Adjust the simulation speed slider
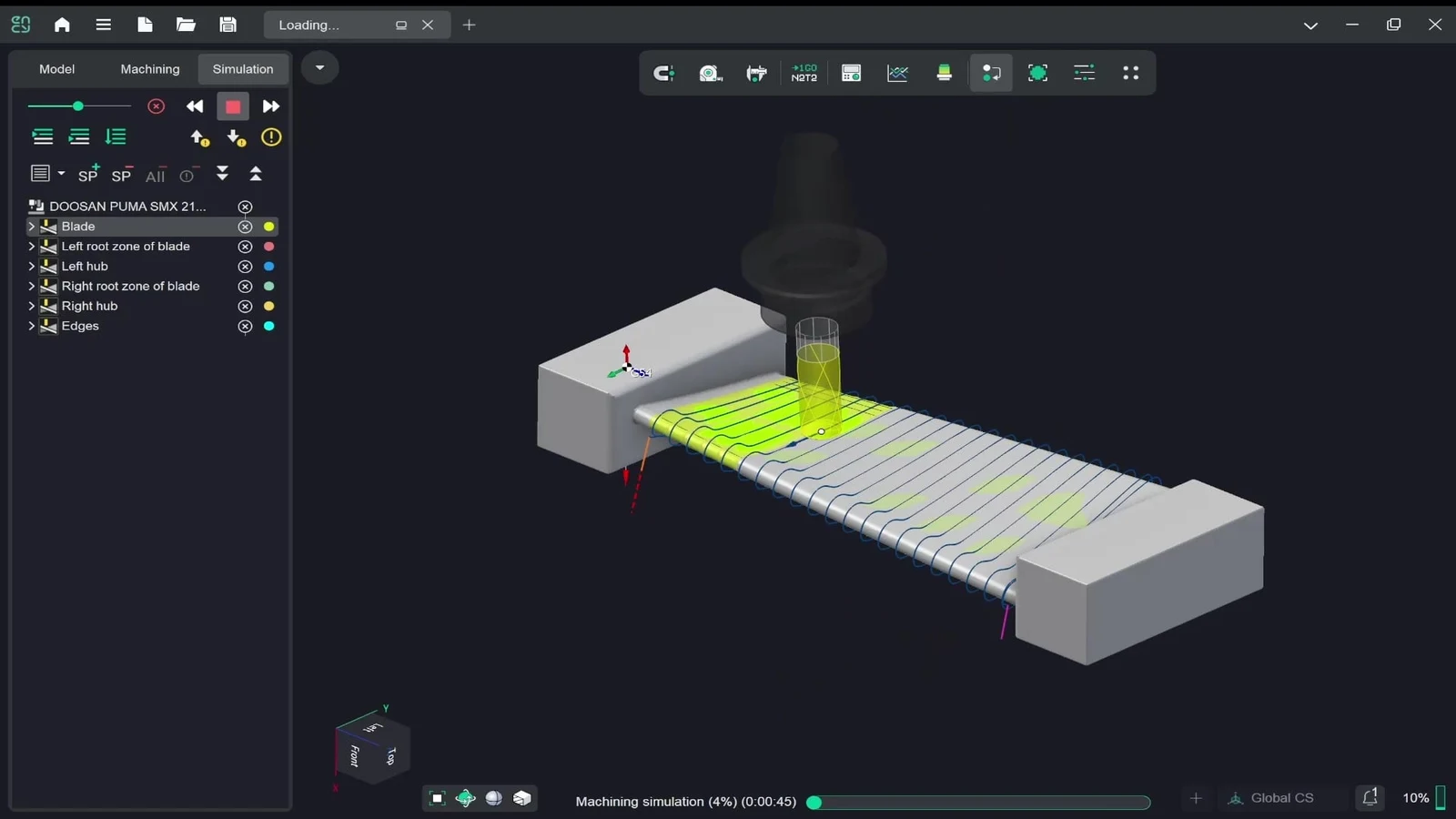The height and width of the screenshot is (819, 1456). tap(78, 106)
